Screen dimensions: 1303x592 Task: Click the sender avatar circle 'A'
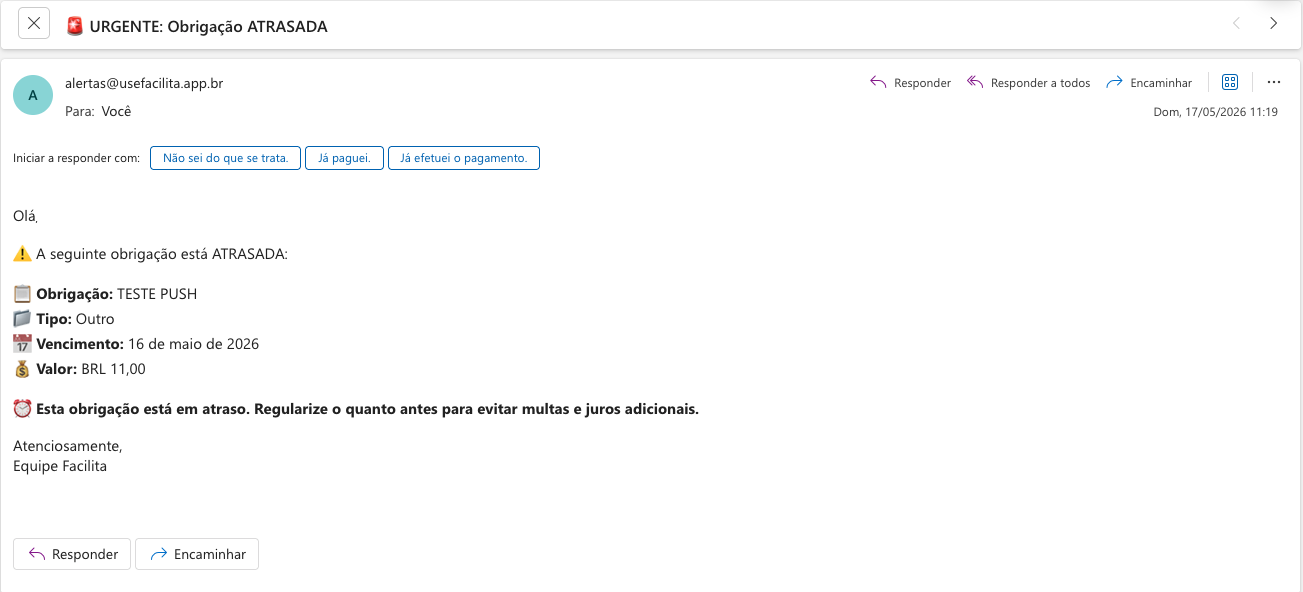[33, 95]
